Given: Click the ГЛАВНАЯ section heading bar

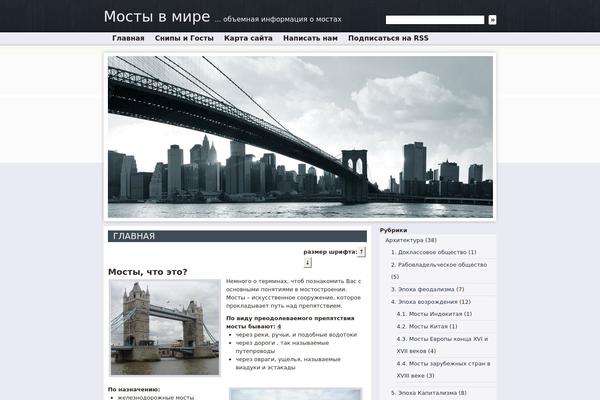Looking at the screenshot, I should [237, 236].
